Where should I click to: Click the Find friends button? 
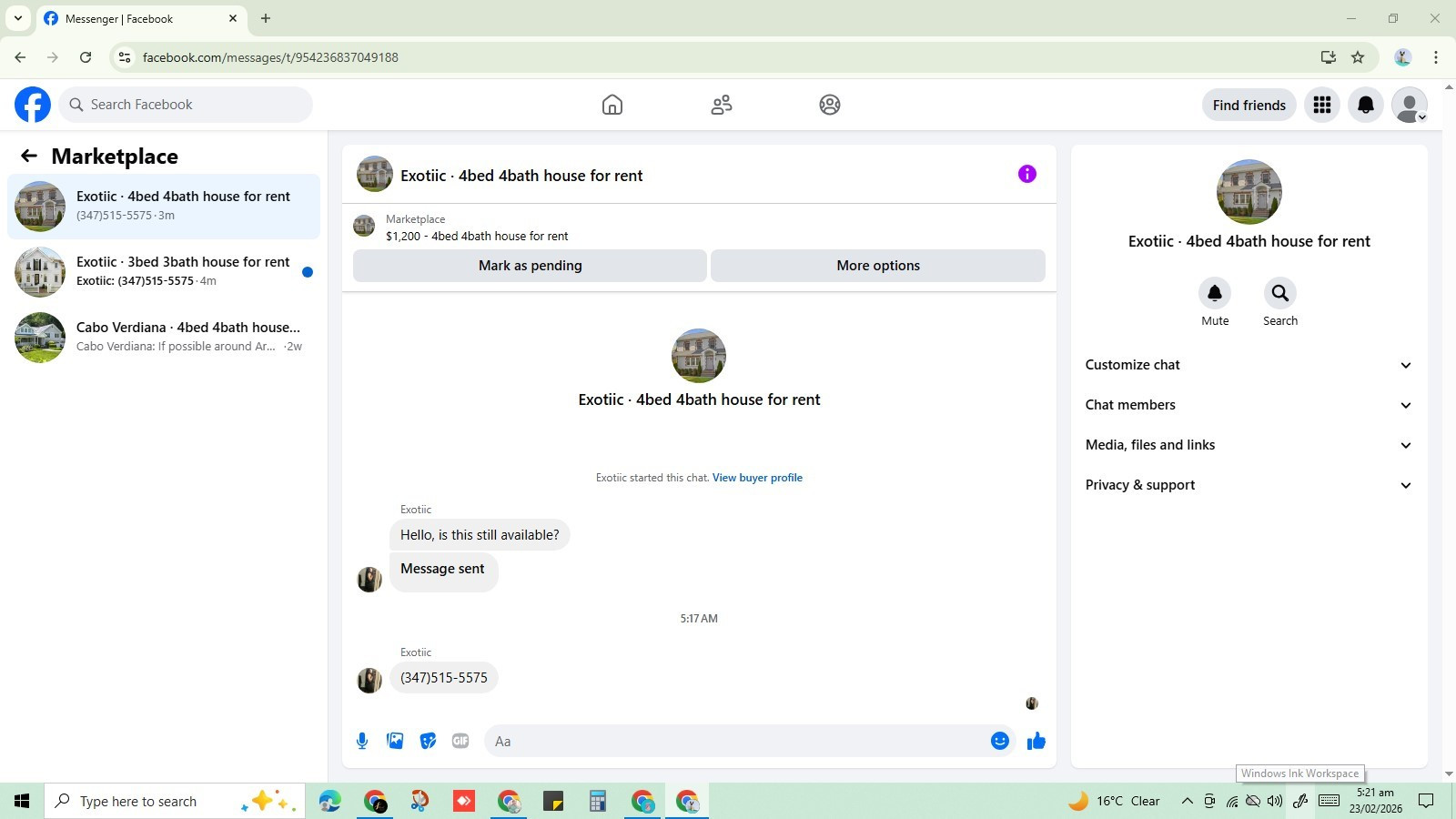pos(1249,105)
